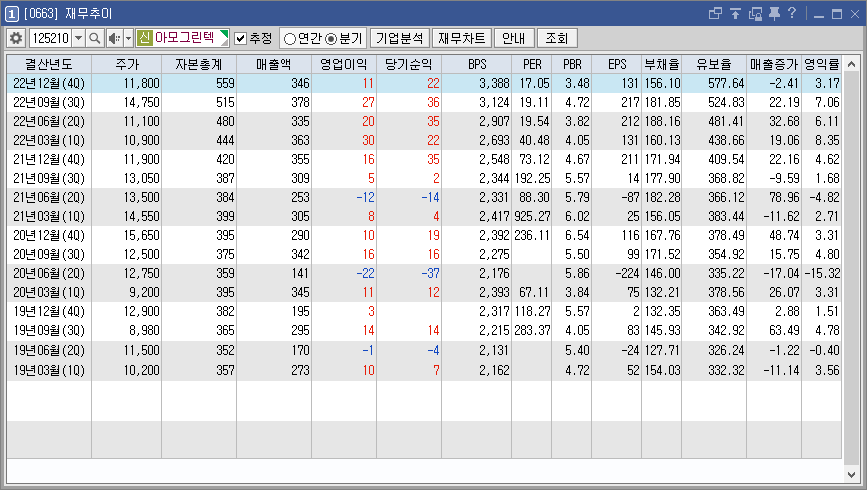Viewport: 867px width, 490px height.
Task: Click the 조회 button
Action: click(x=557, y=38)
